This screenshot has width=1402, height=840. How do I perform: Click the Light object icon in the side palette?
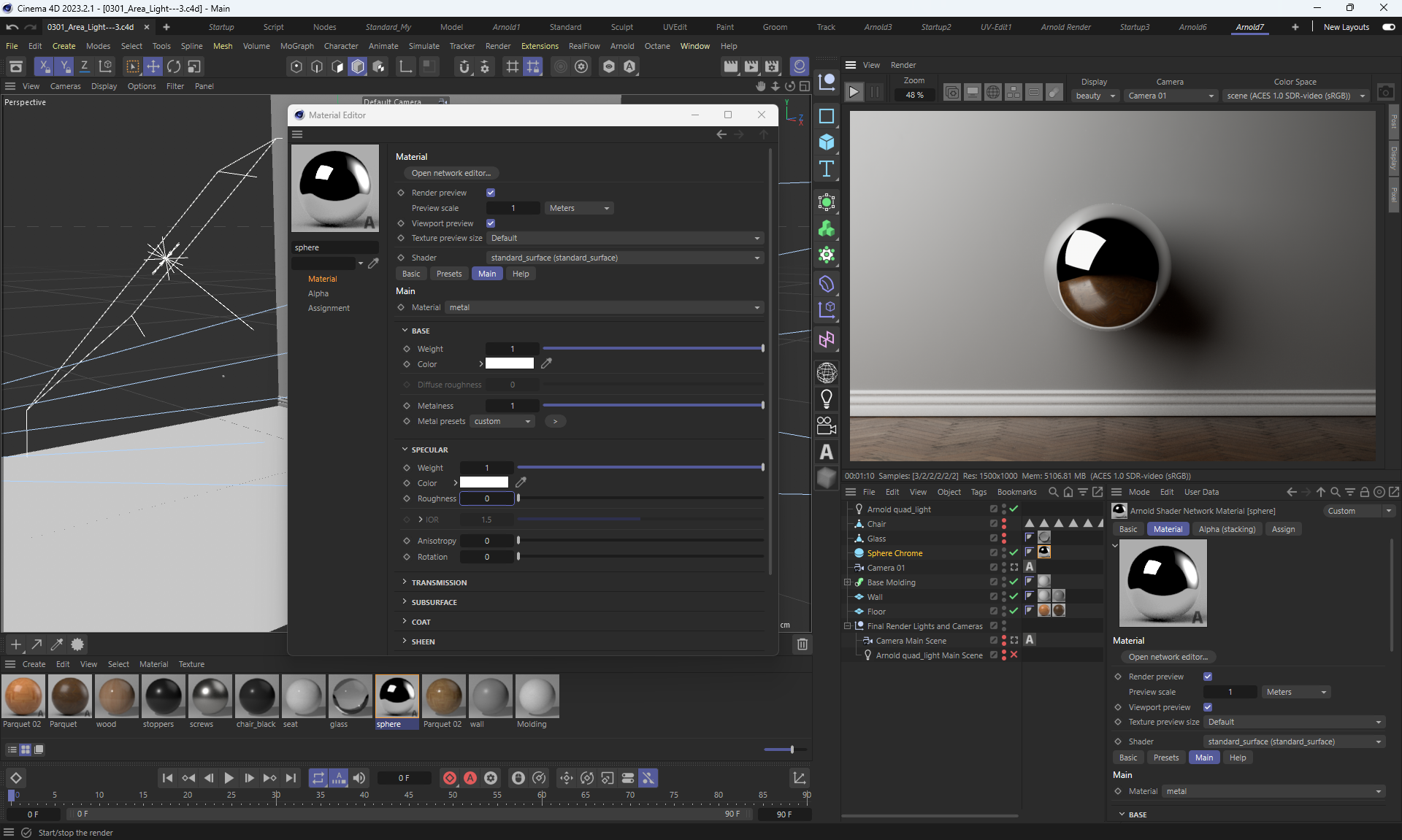[x=827, y=398]
